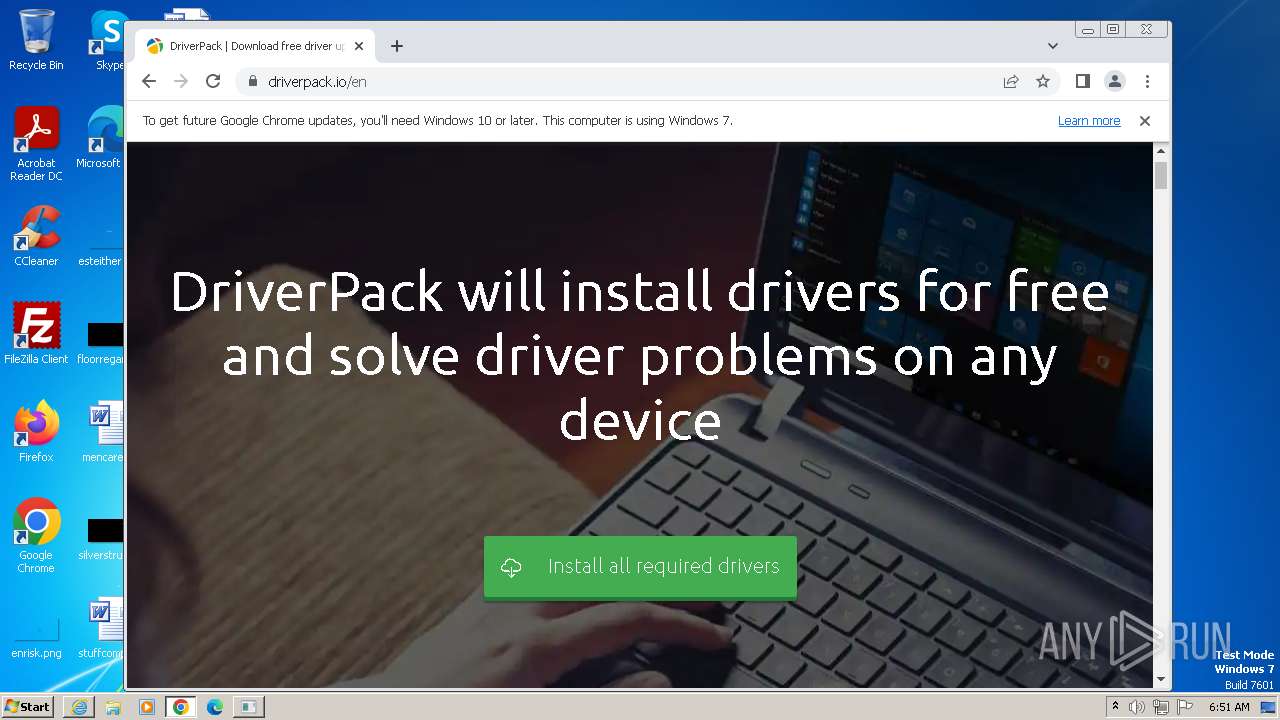Open Recycle Bin desktop icon
The image size is (1280, 720).
[36, 40]
